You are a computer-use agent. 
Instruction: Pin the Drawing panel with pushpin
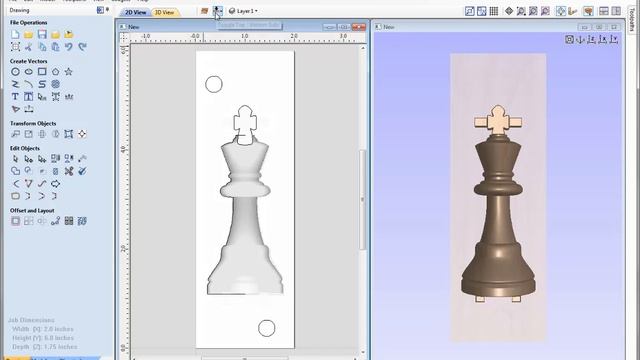click(107, 10)
